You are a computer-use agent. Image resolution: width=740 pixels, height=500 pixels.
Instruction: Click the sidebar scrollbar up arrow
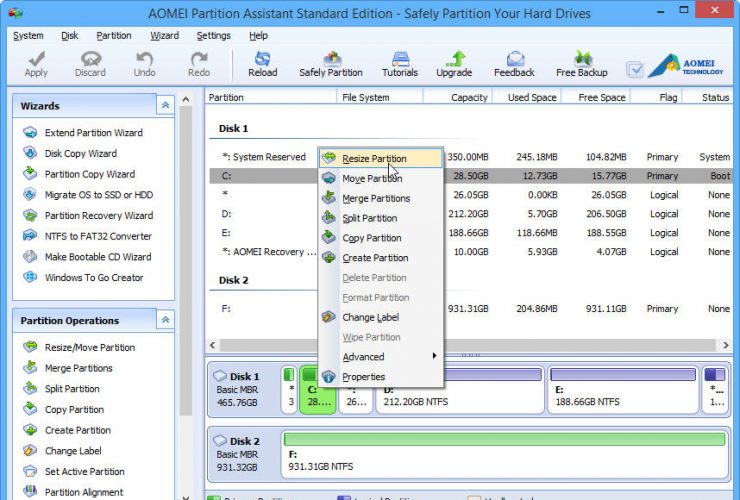[186, 100]
